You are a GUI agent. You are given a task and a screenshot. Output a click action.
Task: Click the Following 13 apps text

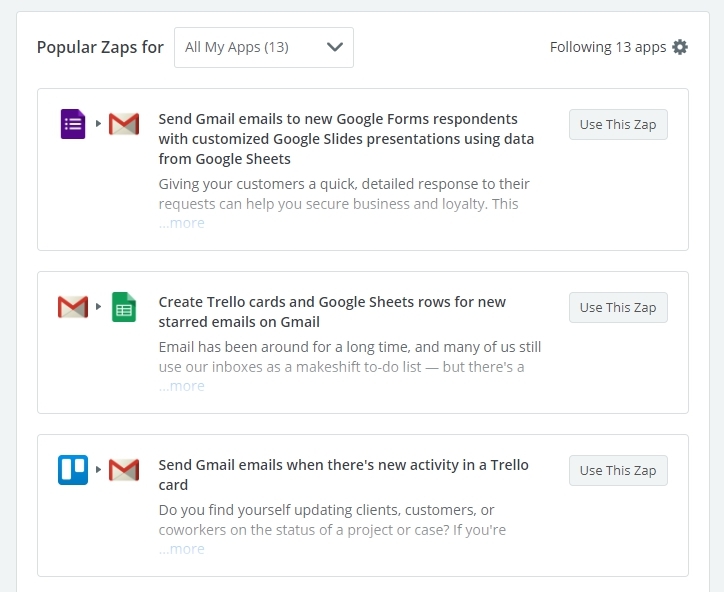[607, 47]
